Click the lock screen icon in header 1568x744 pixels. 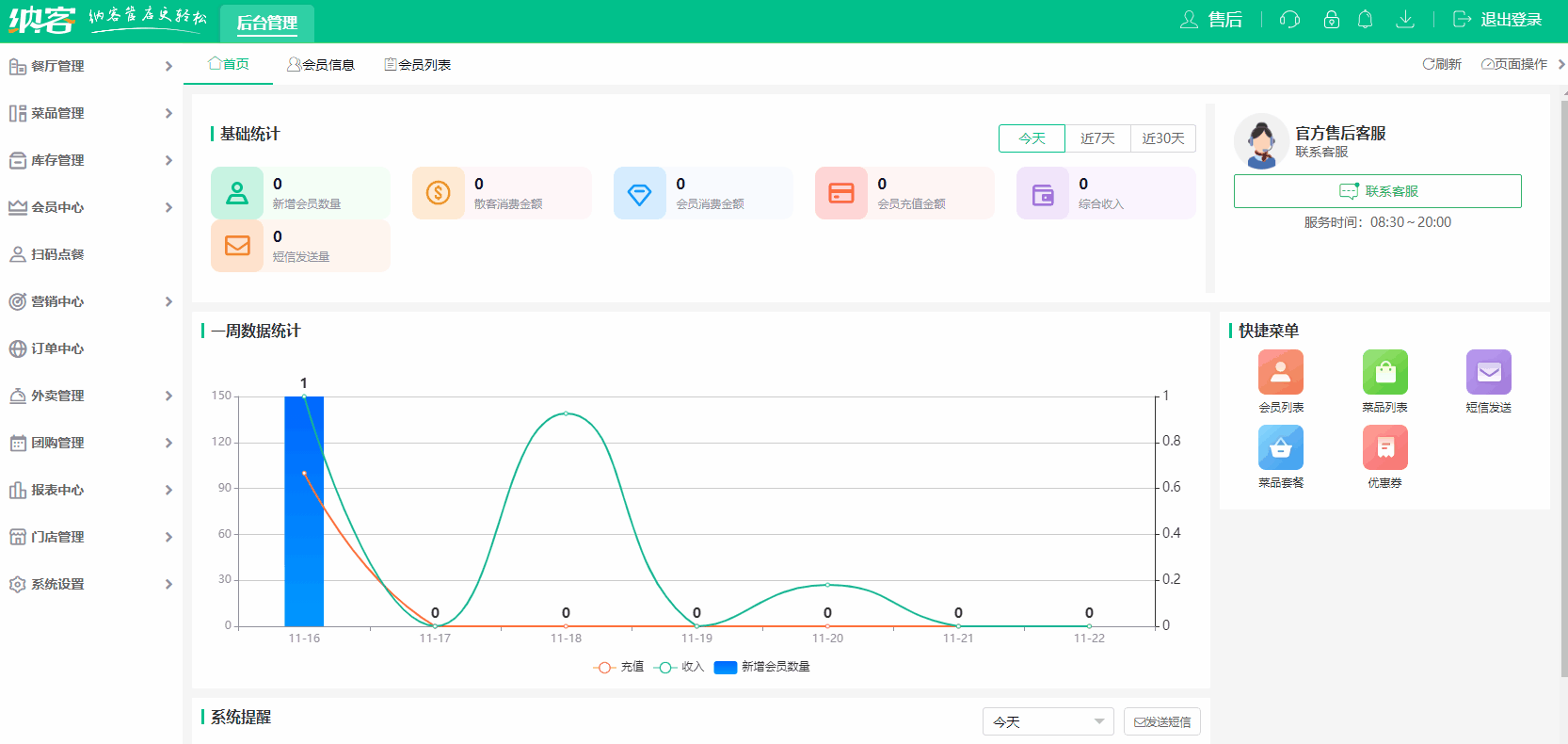tap(1331, 20)
